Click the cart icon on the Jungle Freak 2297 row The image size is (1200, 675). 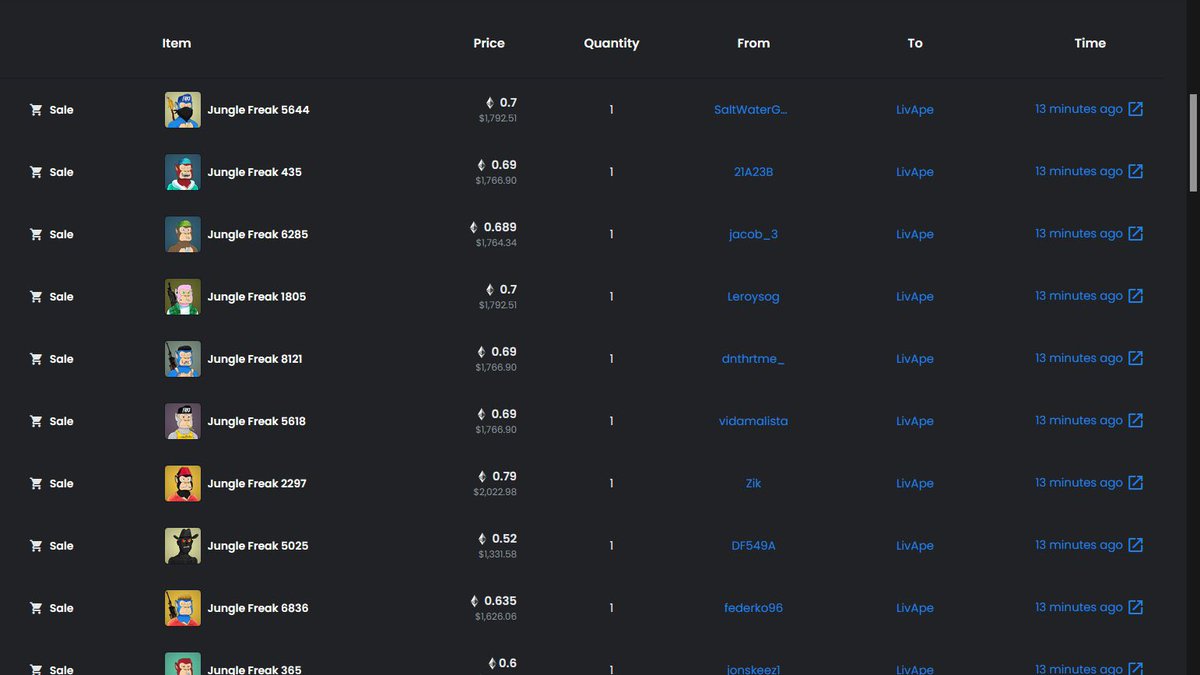pyautogui.click(x=37, y=483)
